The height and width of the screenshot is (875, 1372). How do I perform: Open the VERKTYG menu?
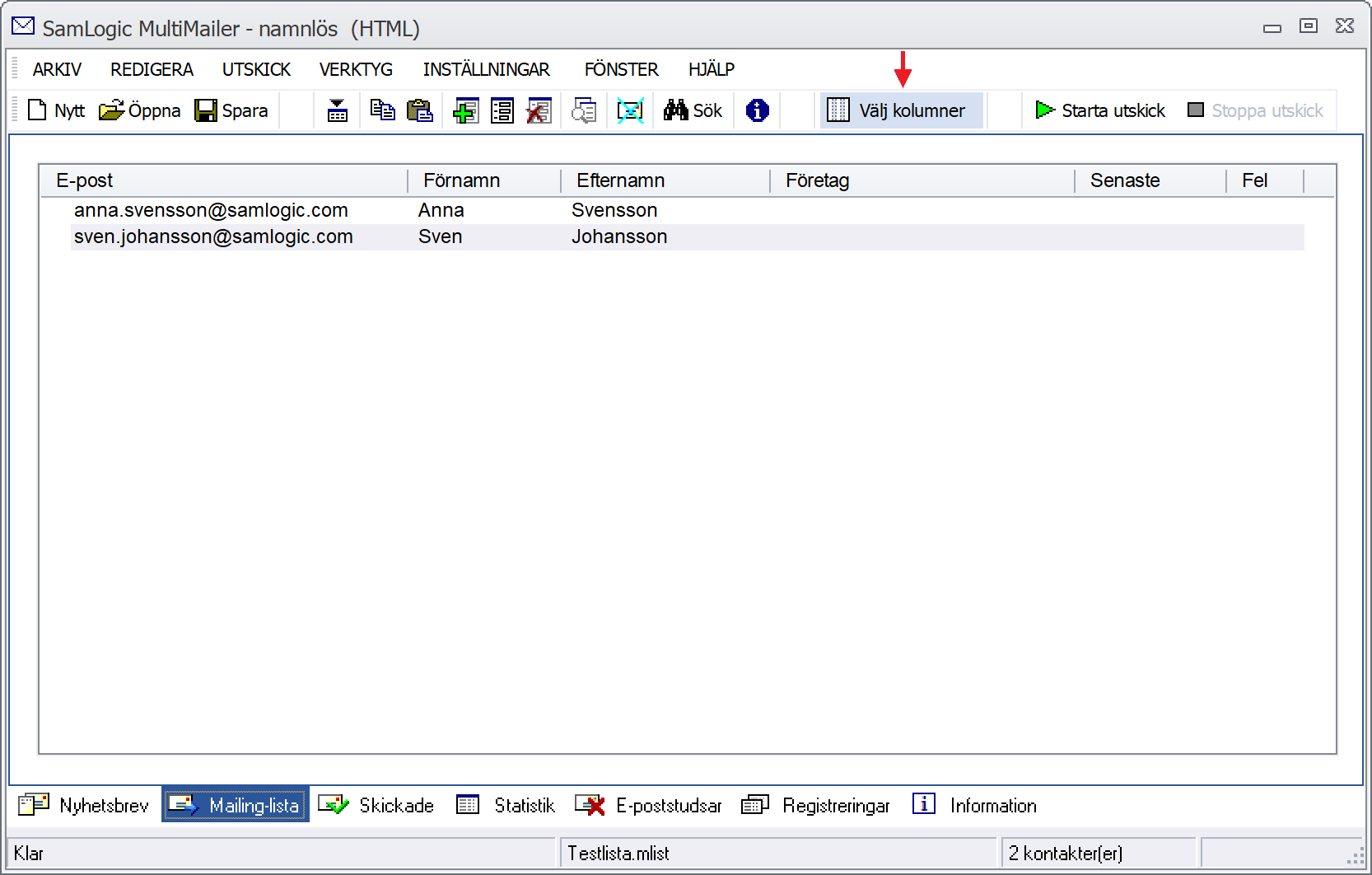(x=356, y=69)
